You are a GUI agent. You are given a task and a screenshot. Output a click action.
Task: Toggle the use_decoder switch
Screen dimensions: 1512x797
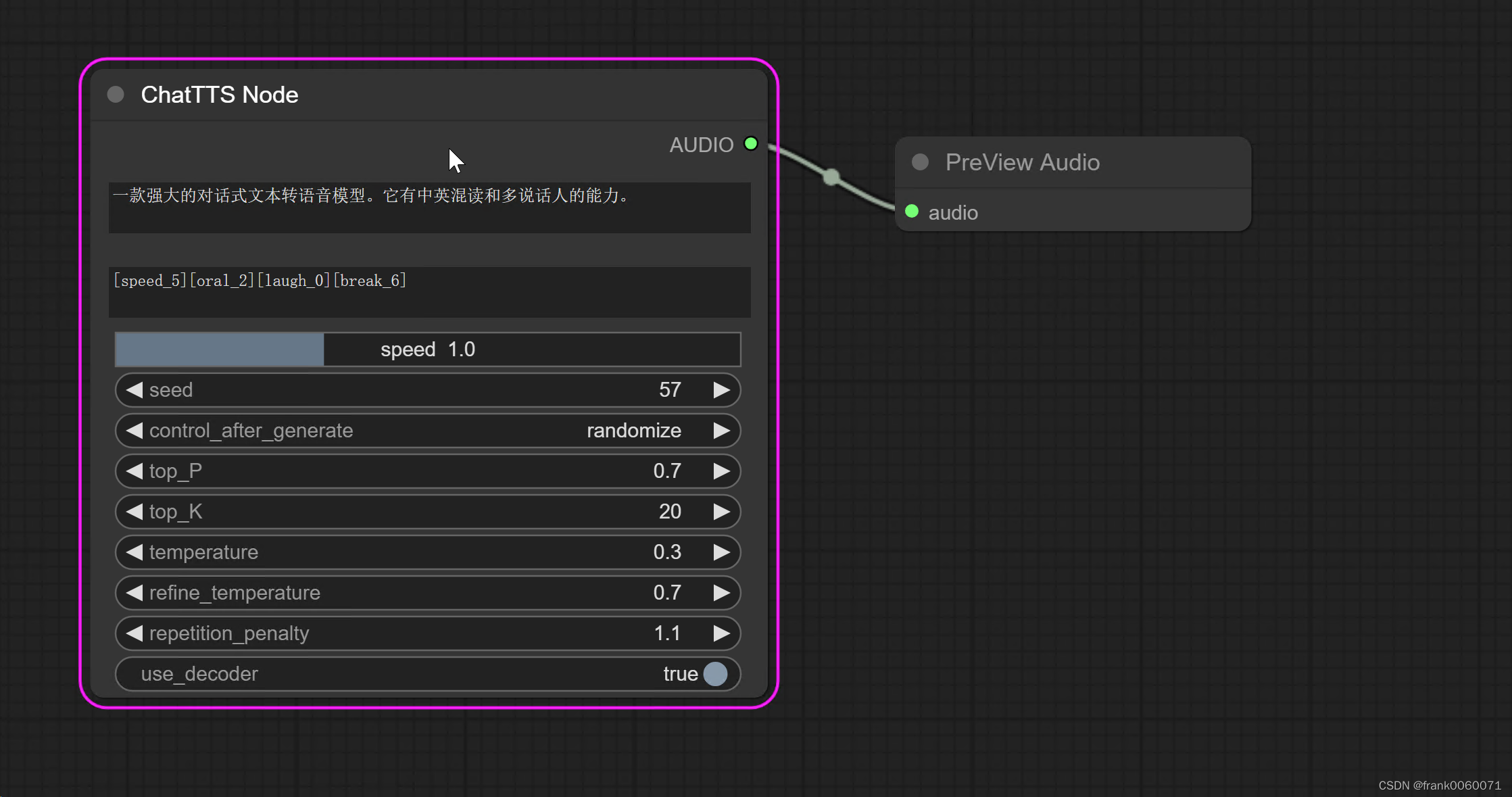tap(714, 674)
